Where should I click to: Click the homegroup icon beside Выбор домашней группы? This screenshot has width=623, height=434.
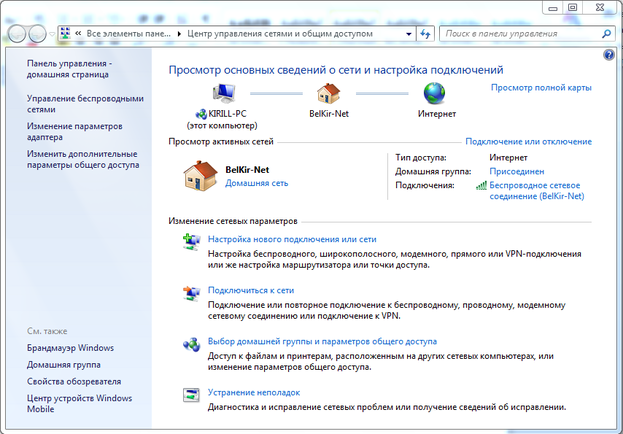tap(192, 344)
